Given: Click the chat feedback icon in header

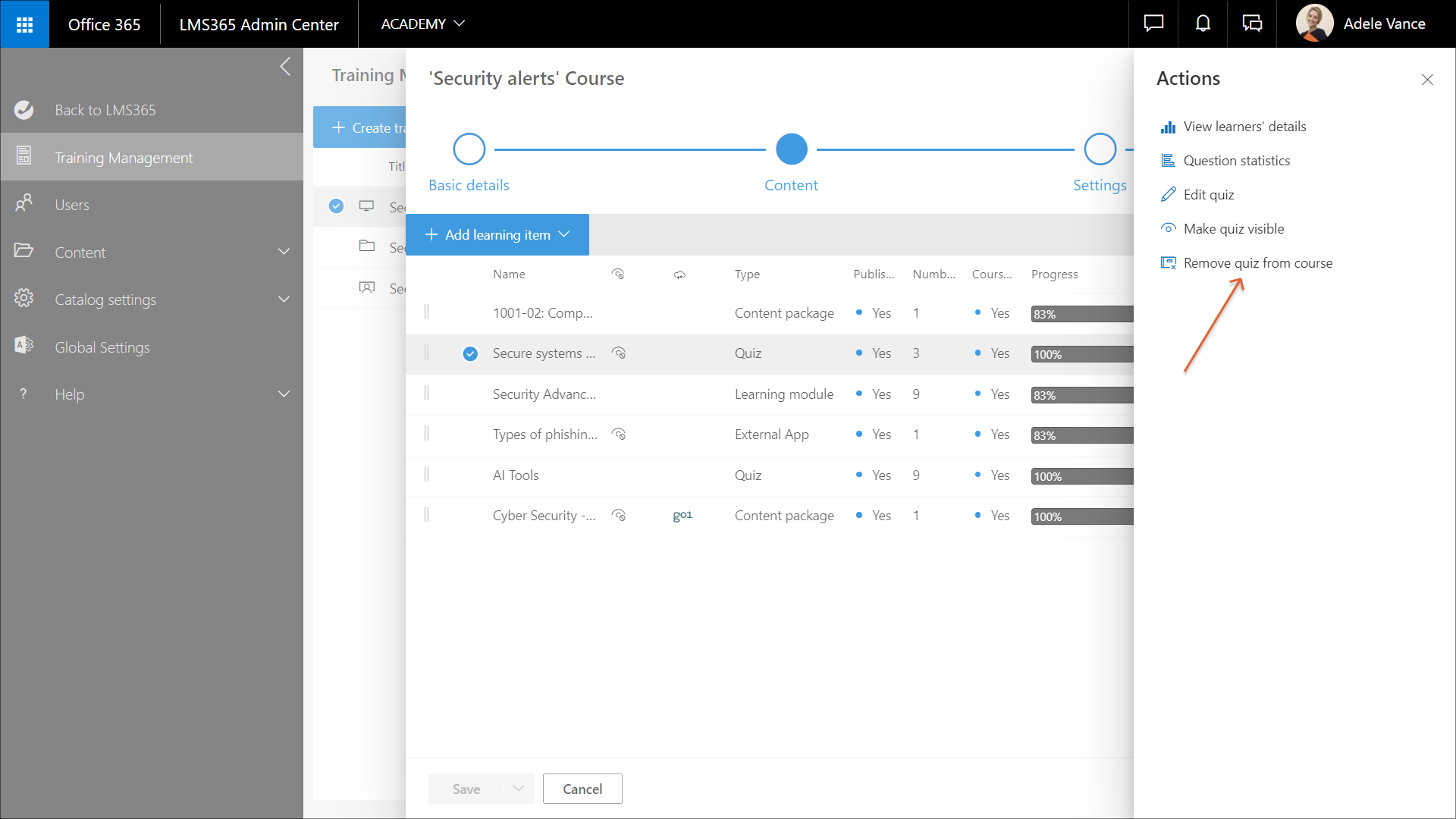Looking at the screenshot, I should point(1153,24).
